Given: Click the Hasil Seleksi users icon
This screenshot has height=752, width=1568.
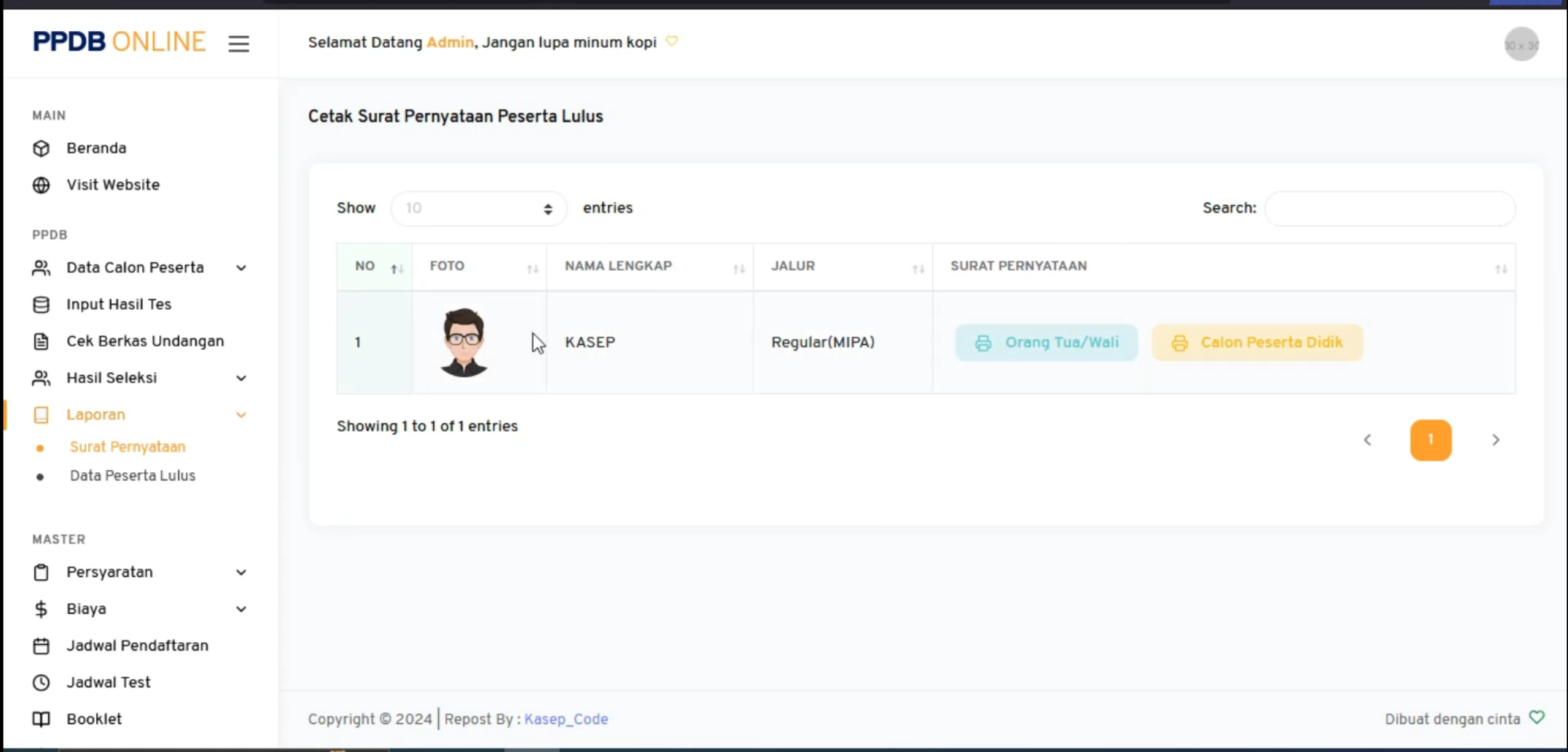Looking at the screenshot, I should point(41,378).
